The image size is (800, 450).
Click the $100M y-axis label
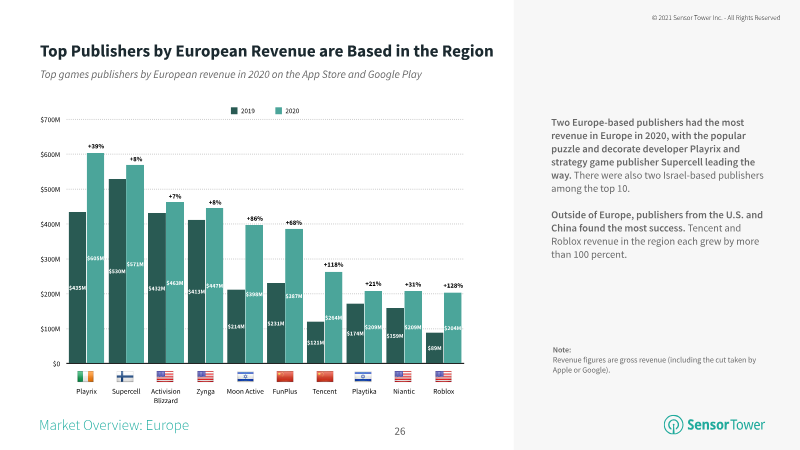[50, 329]
